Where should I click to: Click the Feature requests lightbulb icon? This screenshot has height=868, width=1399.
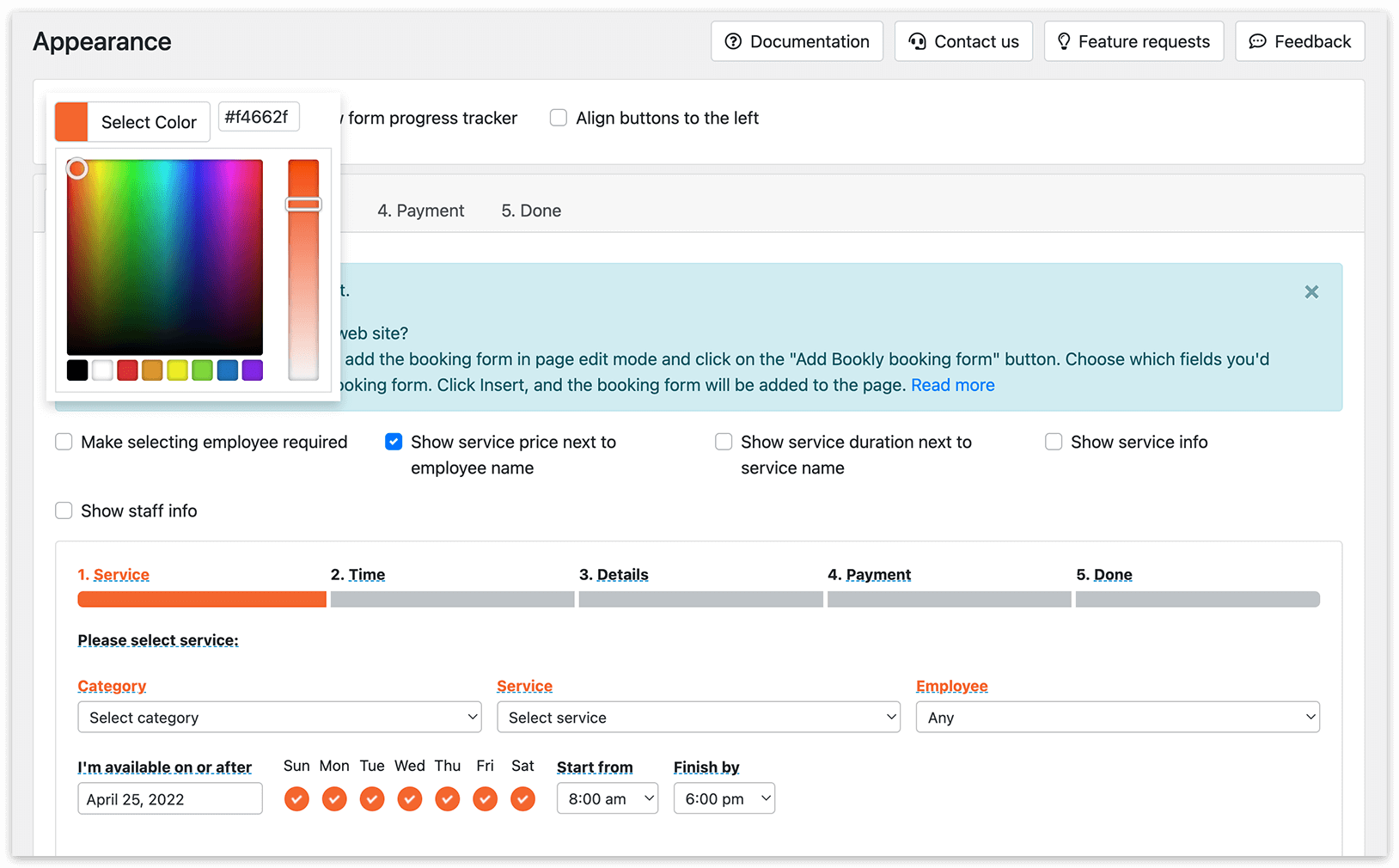coord(1064,41)
